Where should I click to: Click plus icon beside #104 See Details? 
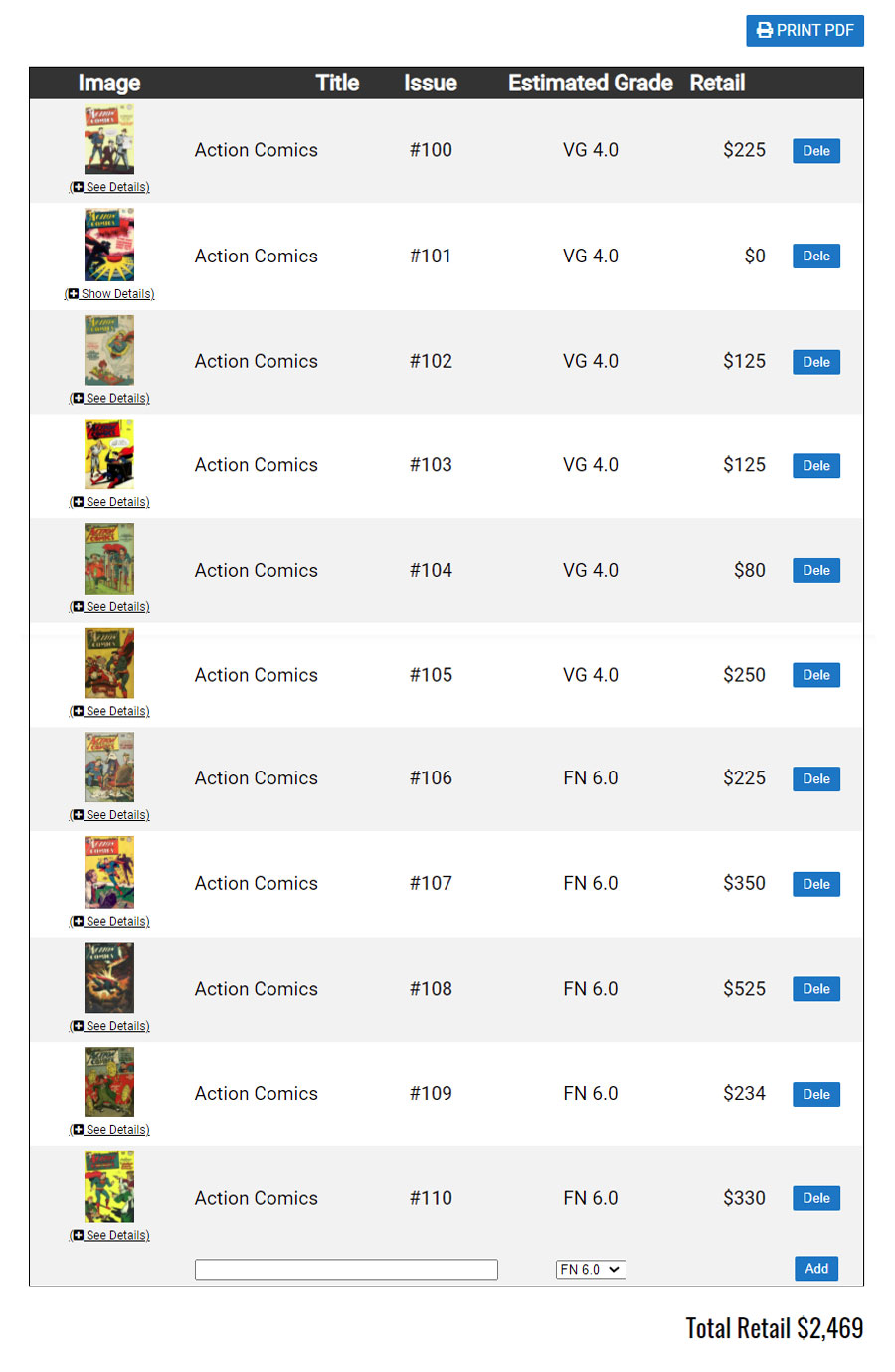pyautogui.click(x=78, y=607)
